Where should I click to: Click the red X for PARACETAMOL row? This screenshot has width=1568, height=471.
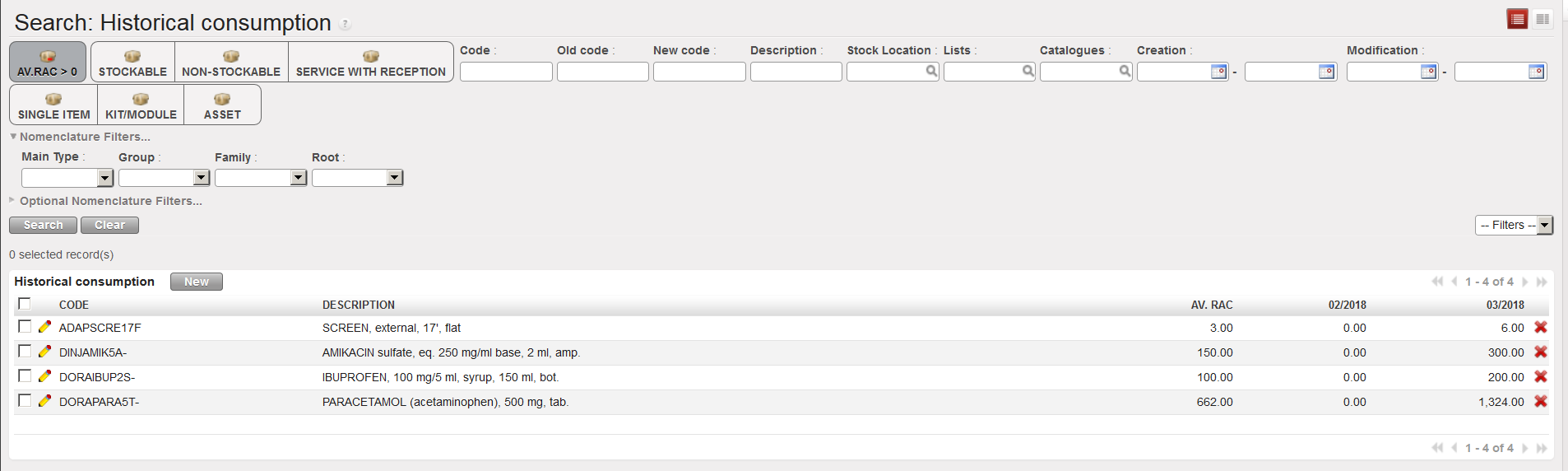[1541, 401]
